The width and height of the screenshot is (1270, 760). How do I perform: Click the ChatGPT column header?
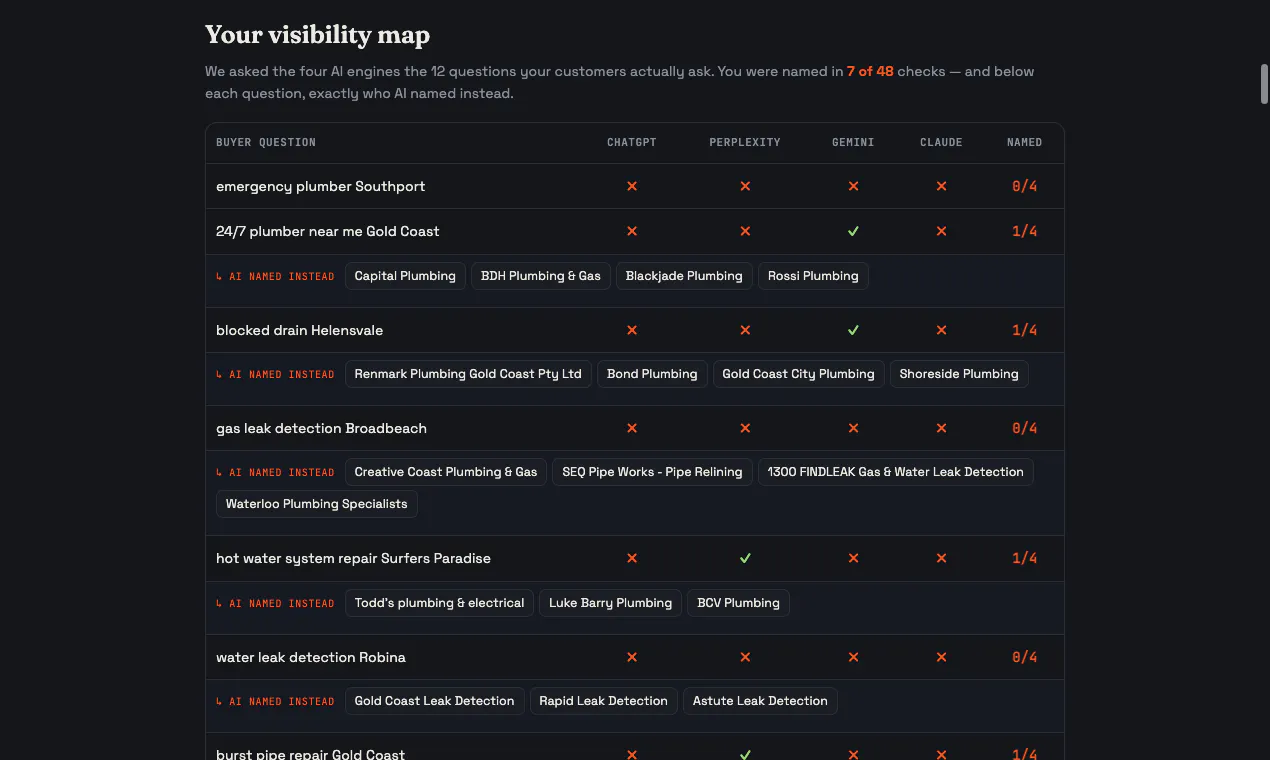[632, 143]
